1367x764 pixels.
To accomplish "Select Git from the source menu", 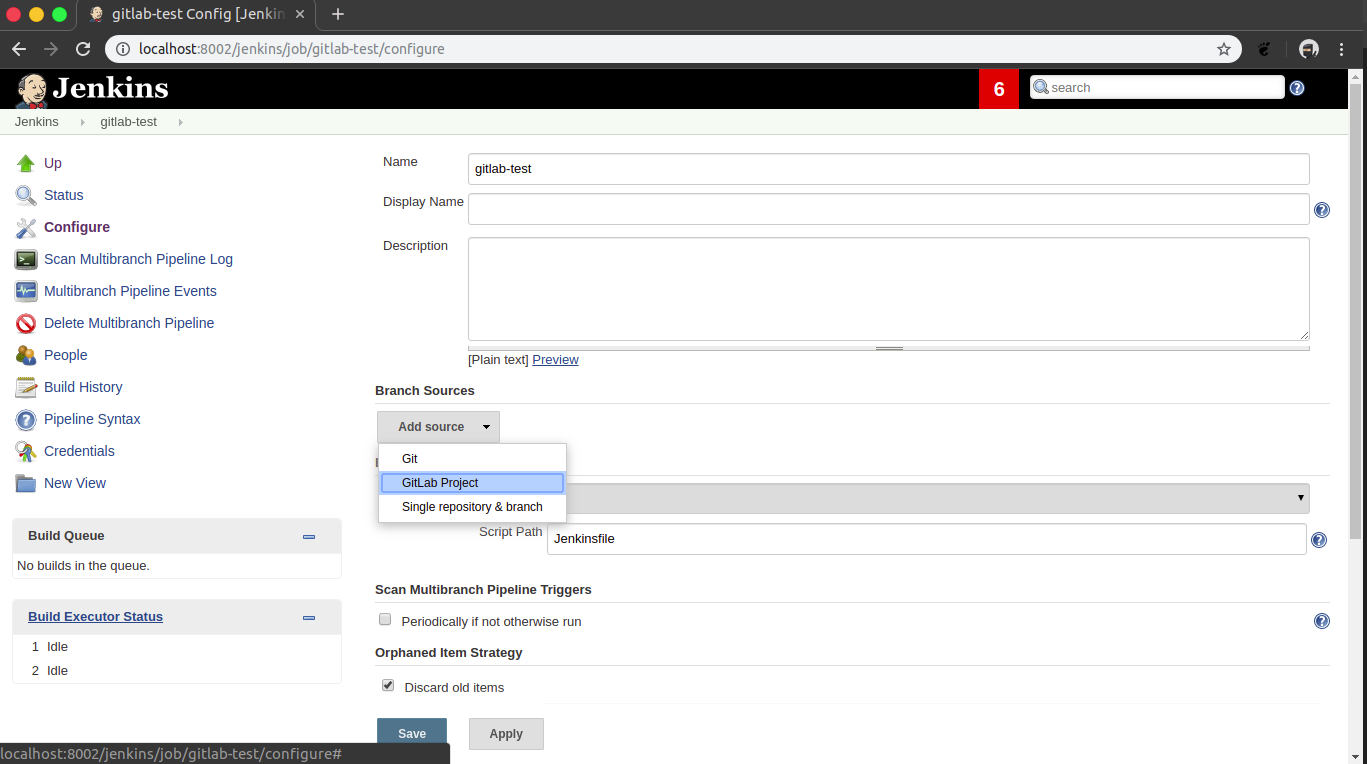I will point(472,459).
